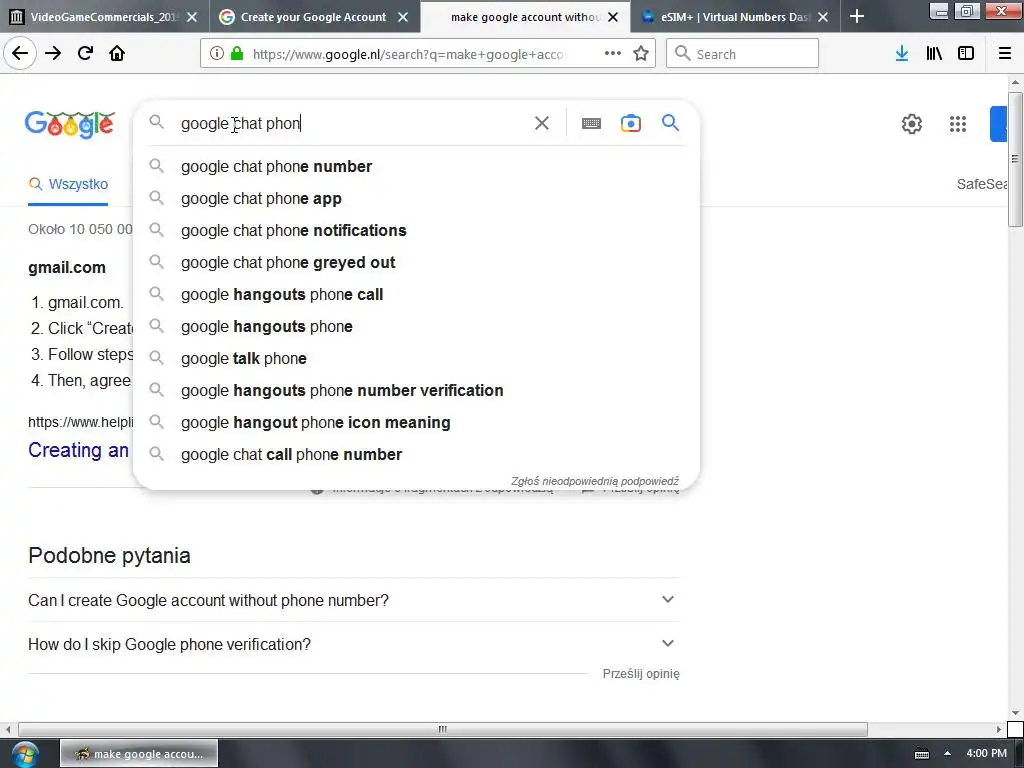This screenshot has width=1024, height=768.
Task: Close the VideoGameCommercials tab
Action: click(192, 17)
